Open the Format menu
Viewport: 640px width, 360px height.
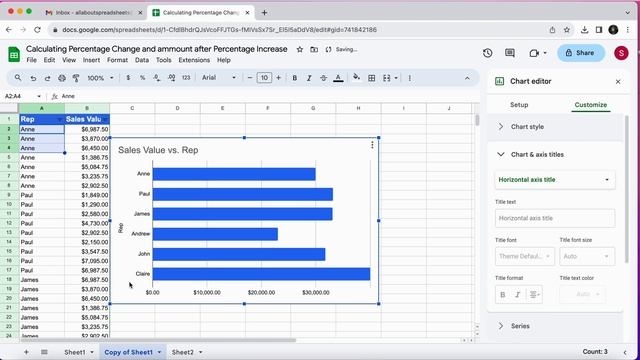pyautogui.click(x=118, y=60)
